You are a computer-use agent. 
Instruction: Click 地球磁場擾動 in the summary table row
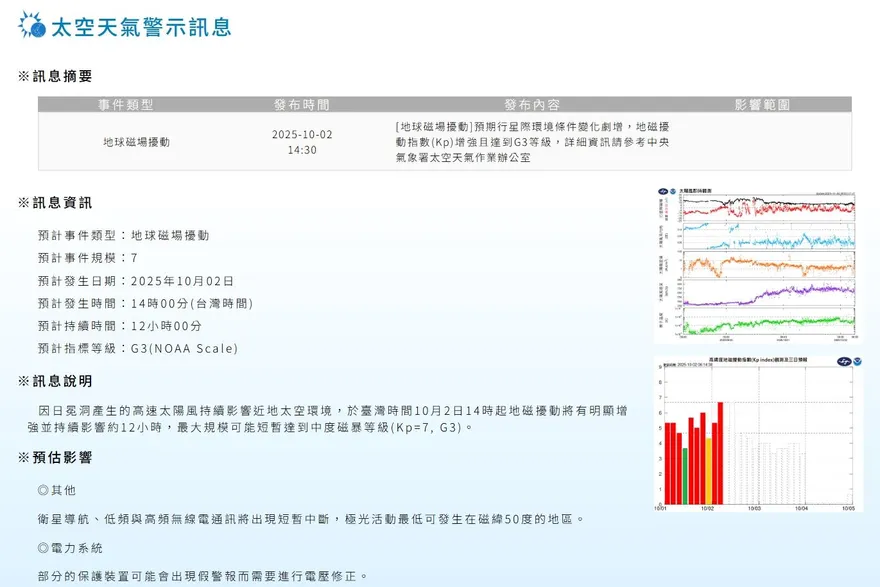coord(137,142)
